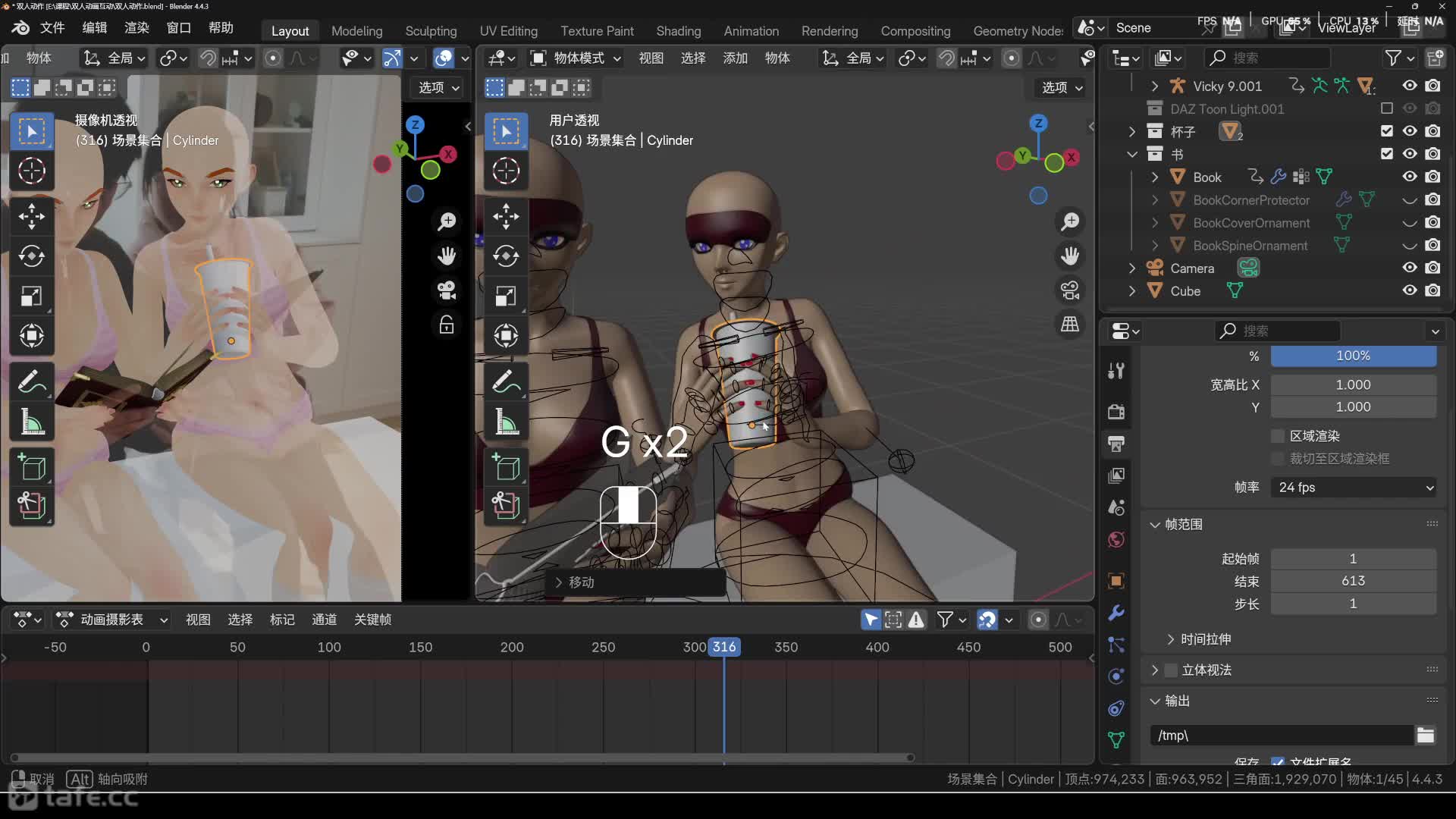
Task: Expand the 时间拉伸 panel
Action: (x=1171, y=639)
